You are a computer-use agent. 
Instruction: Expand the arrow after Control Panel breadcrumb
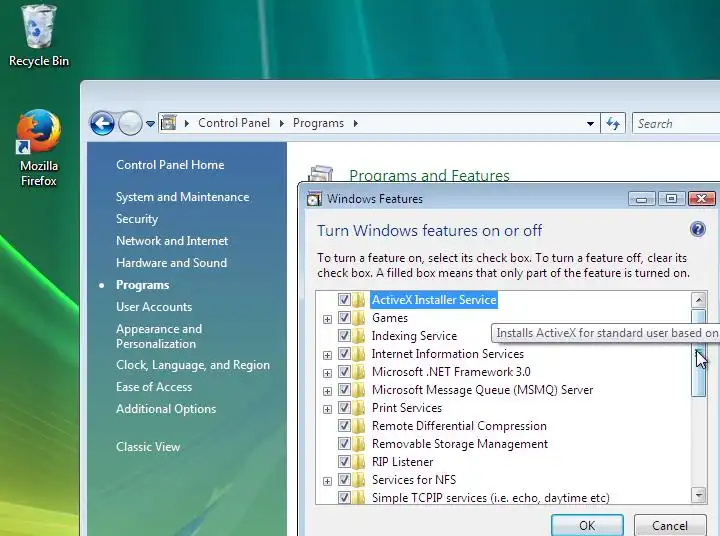281,124
